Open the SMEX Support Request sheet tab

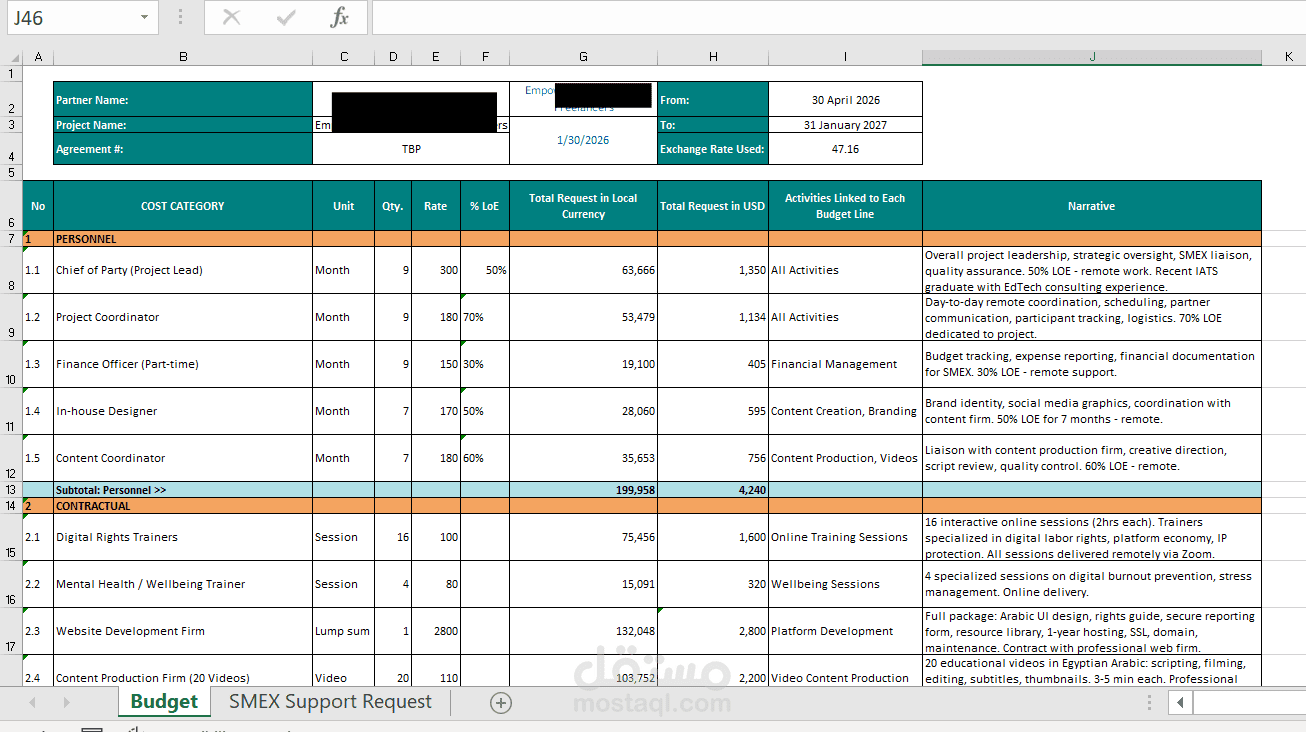click(x=330, y=702)
